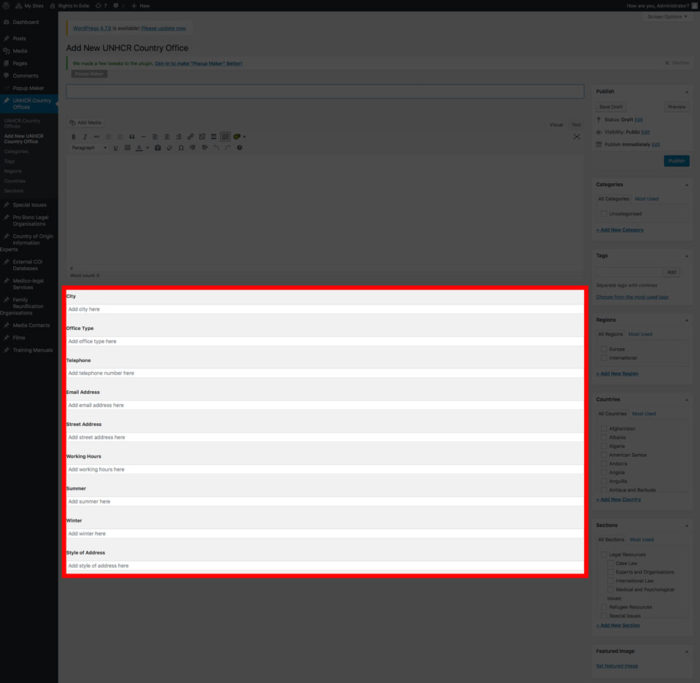Check the Albania country
This screenshot has height=683, width=700.
click(604, 437)
